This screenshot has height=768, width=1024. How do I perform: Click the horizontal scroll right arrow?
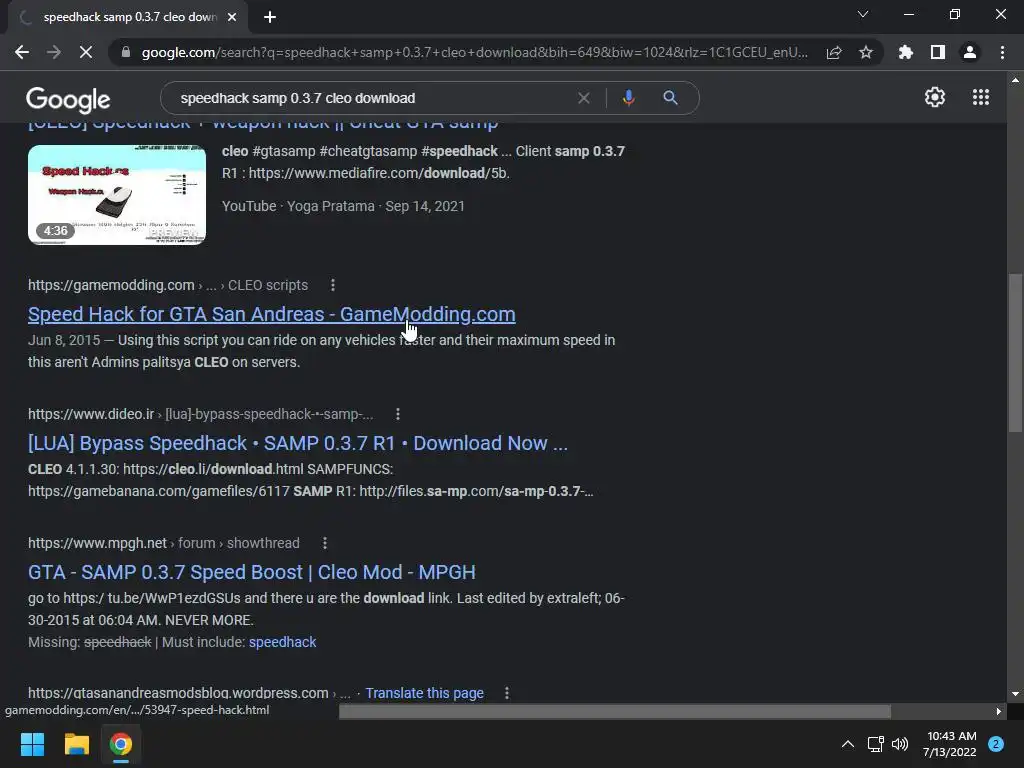pyautogui.click(x=999, y=711)
